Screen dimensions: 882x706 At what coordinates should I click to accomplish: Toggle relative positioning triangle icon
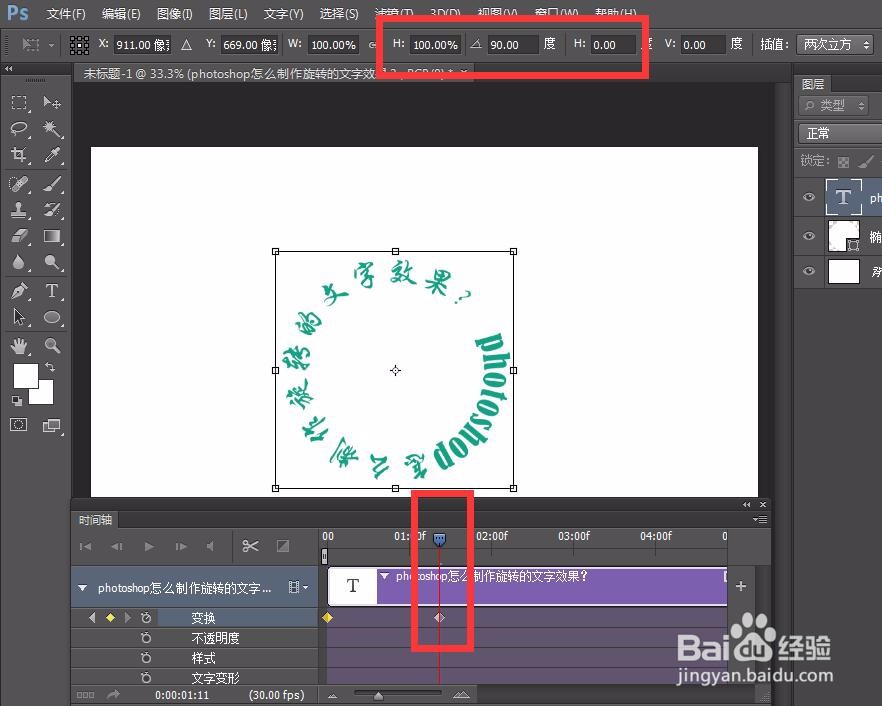[x=187, y=45]
